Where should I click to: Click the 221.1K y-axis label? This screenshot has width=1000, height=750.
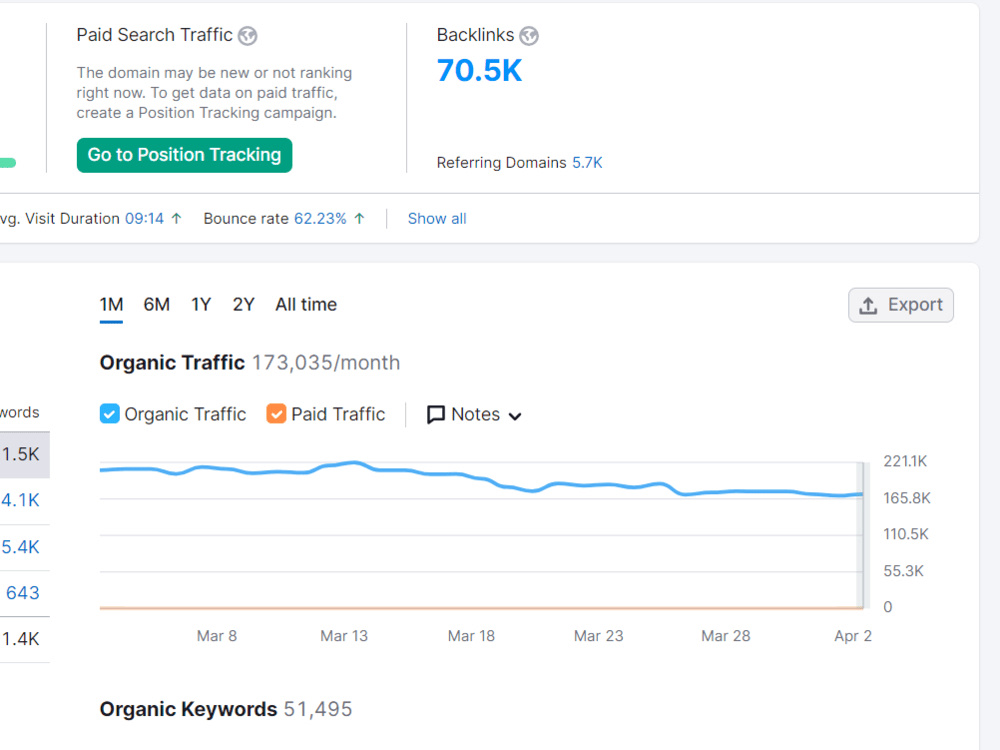[905, 461]
